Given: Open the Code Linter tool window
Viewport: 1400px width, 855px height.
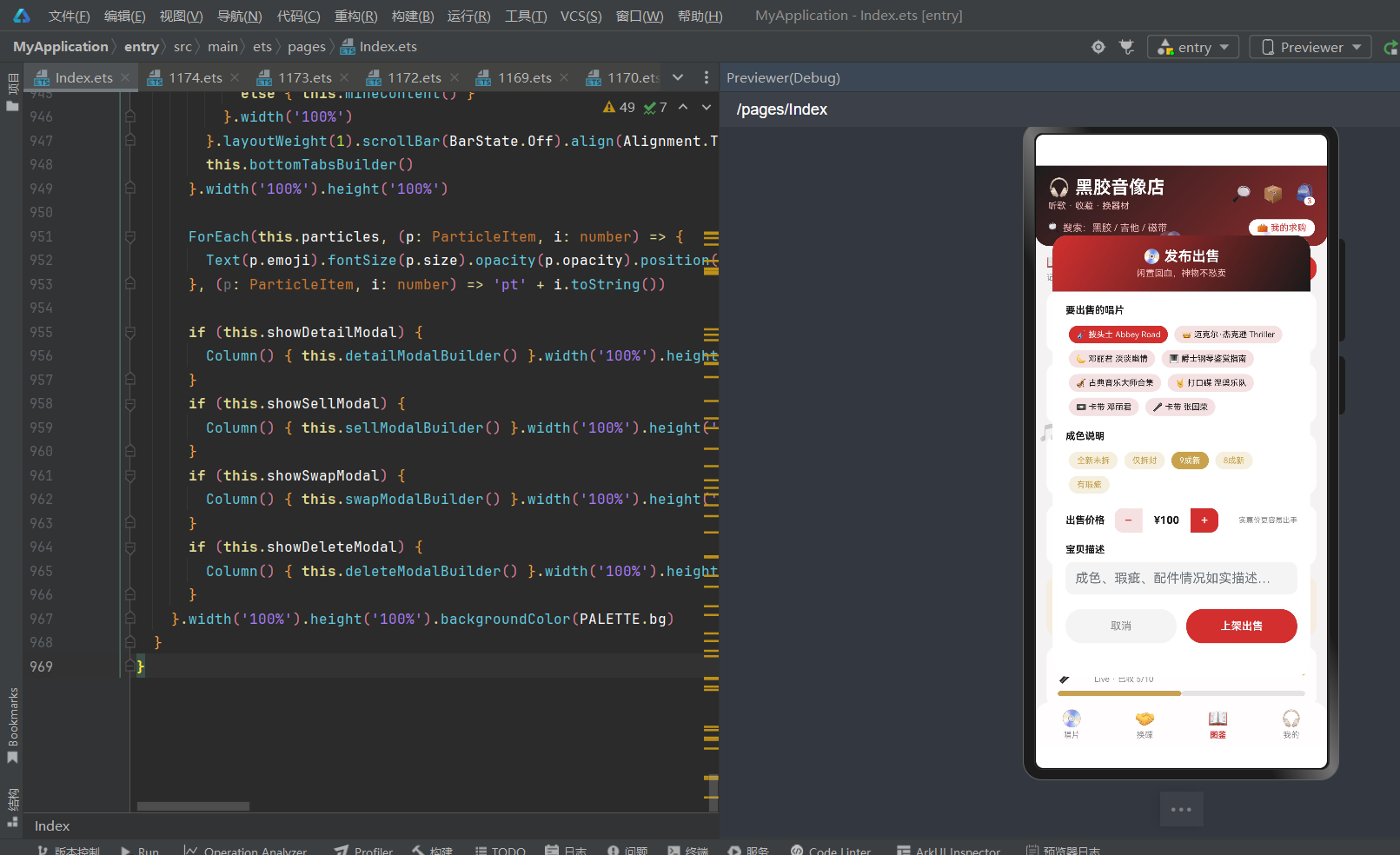Looking at the screenshot, I should pos(830,850).
